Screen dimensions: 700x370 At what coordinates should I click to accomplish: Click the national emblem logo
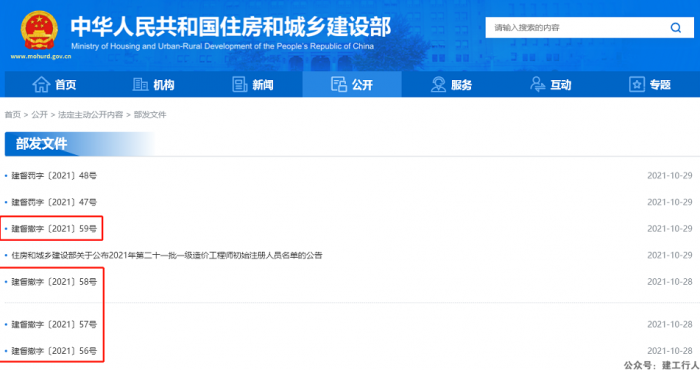[39, 30]
